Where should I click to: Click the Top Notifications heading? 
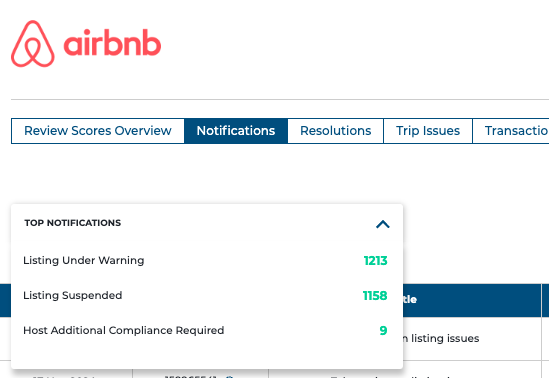click(73, 223)
